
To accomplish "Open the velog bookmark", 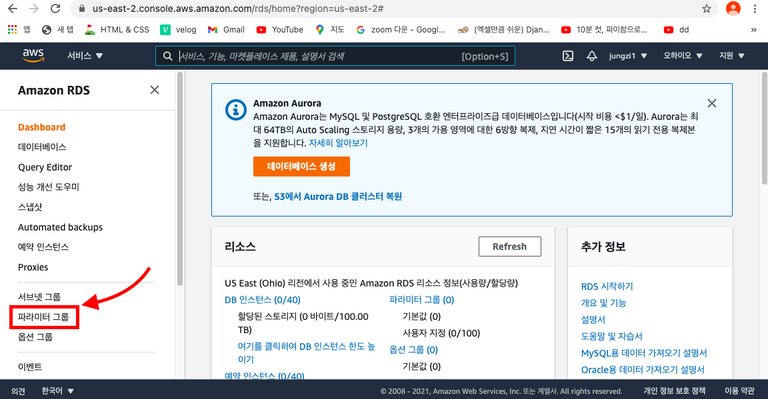I will pos(178,29).
